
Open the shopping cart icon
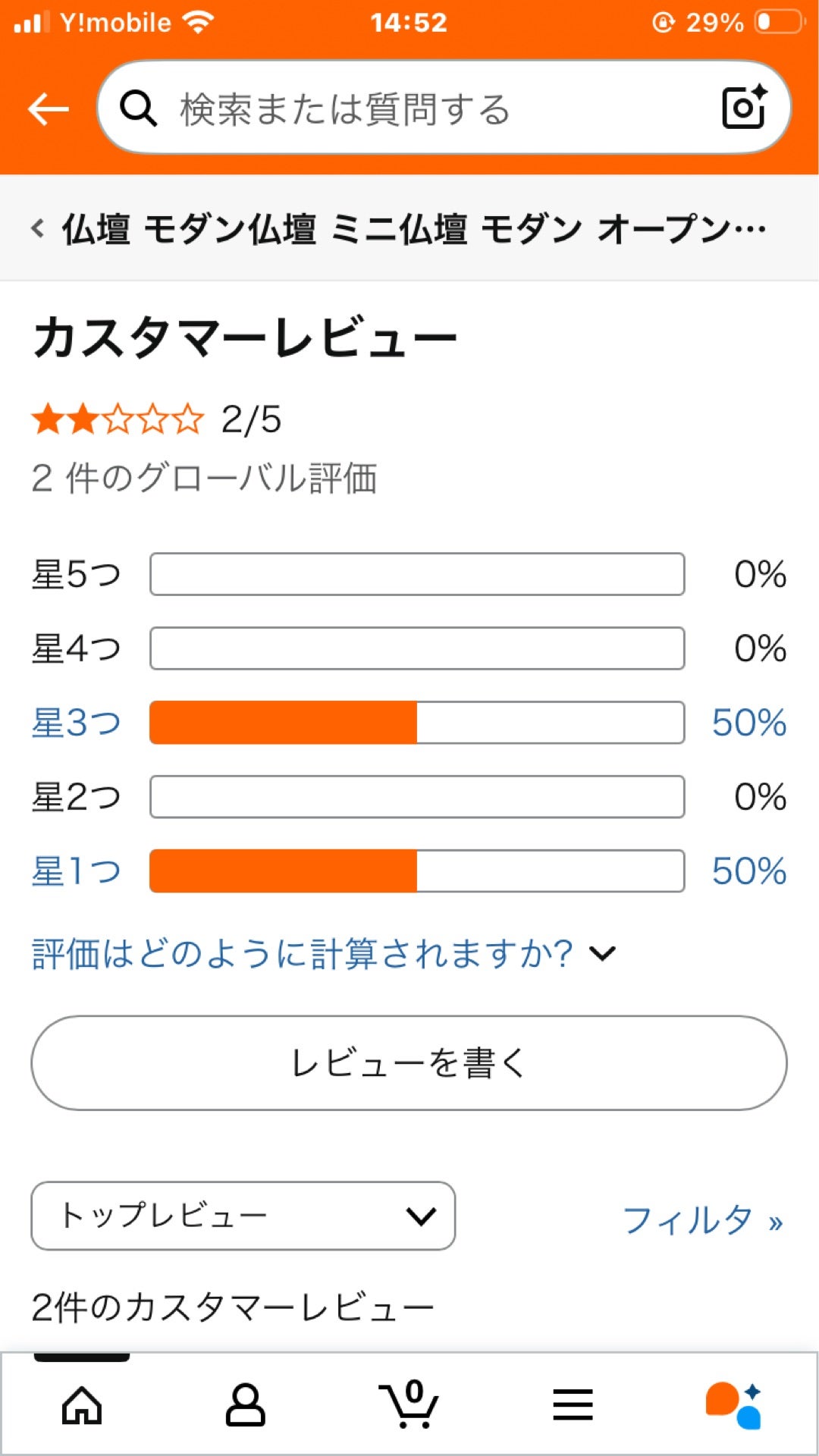click(409, 1403)
